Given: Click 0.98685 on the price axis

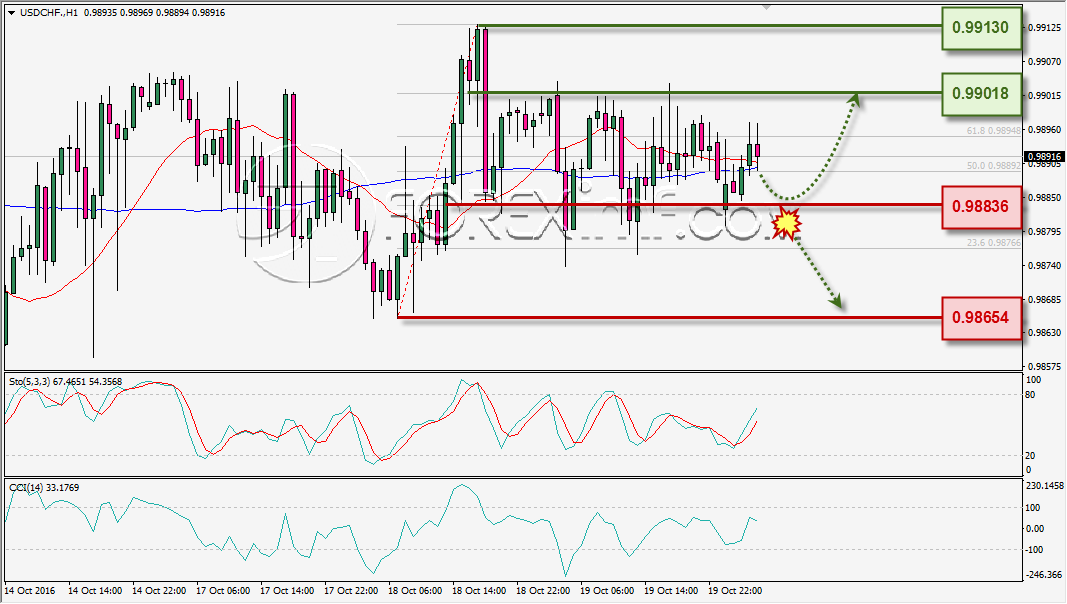Looking at the screenshot, I should pyautogui.click(x=1043, y=299).
